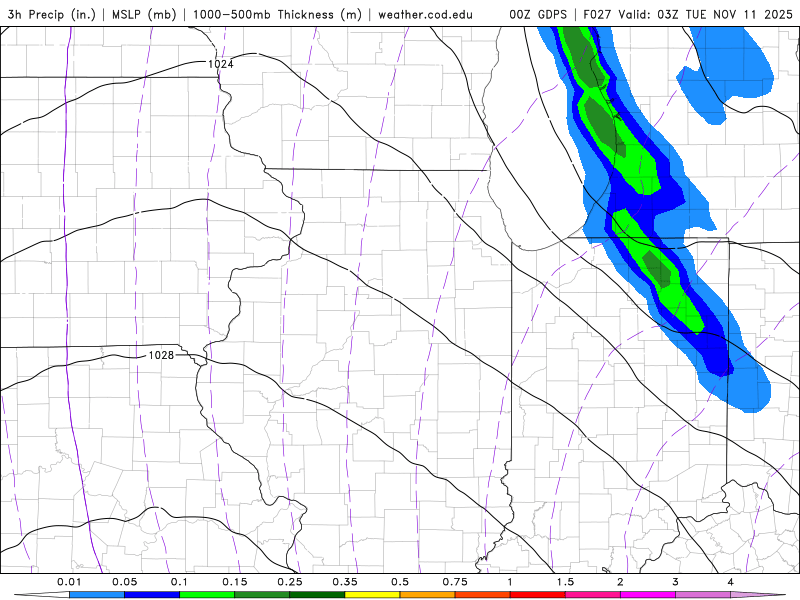This screenshot has height=600, width=800.
Task: Click the yellow 0.35–0.5 legend swatch
Action: pos(372,595)
